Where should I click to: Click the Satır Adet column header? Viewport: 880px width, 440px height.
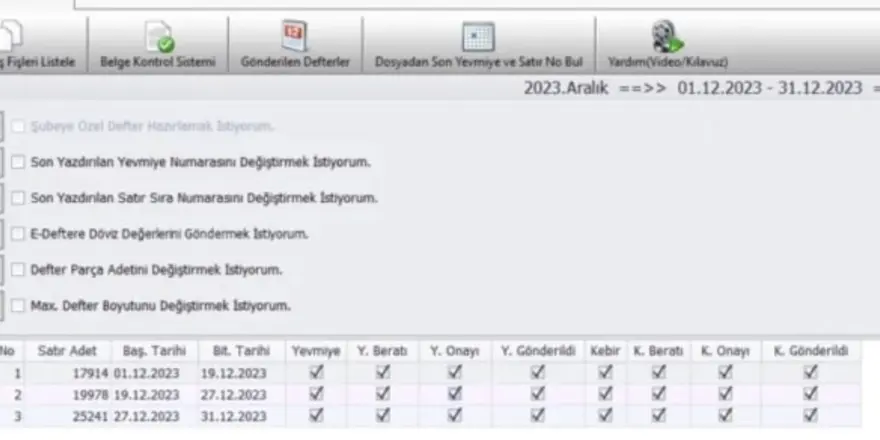(x=67, y=351)
